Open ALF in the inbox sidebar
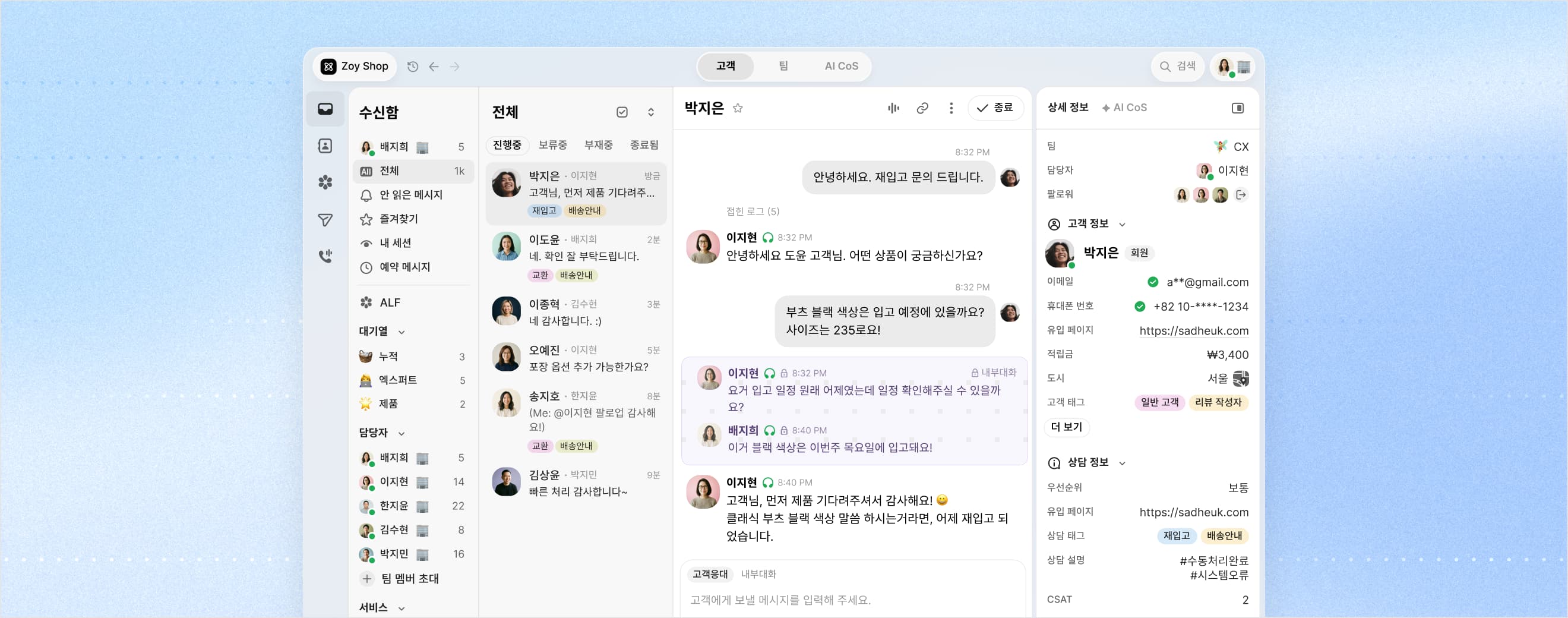The width and height of the screenshot is (1568, 618). tap(413, 302)
